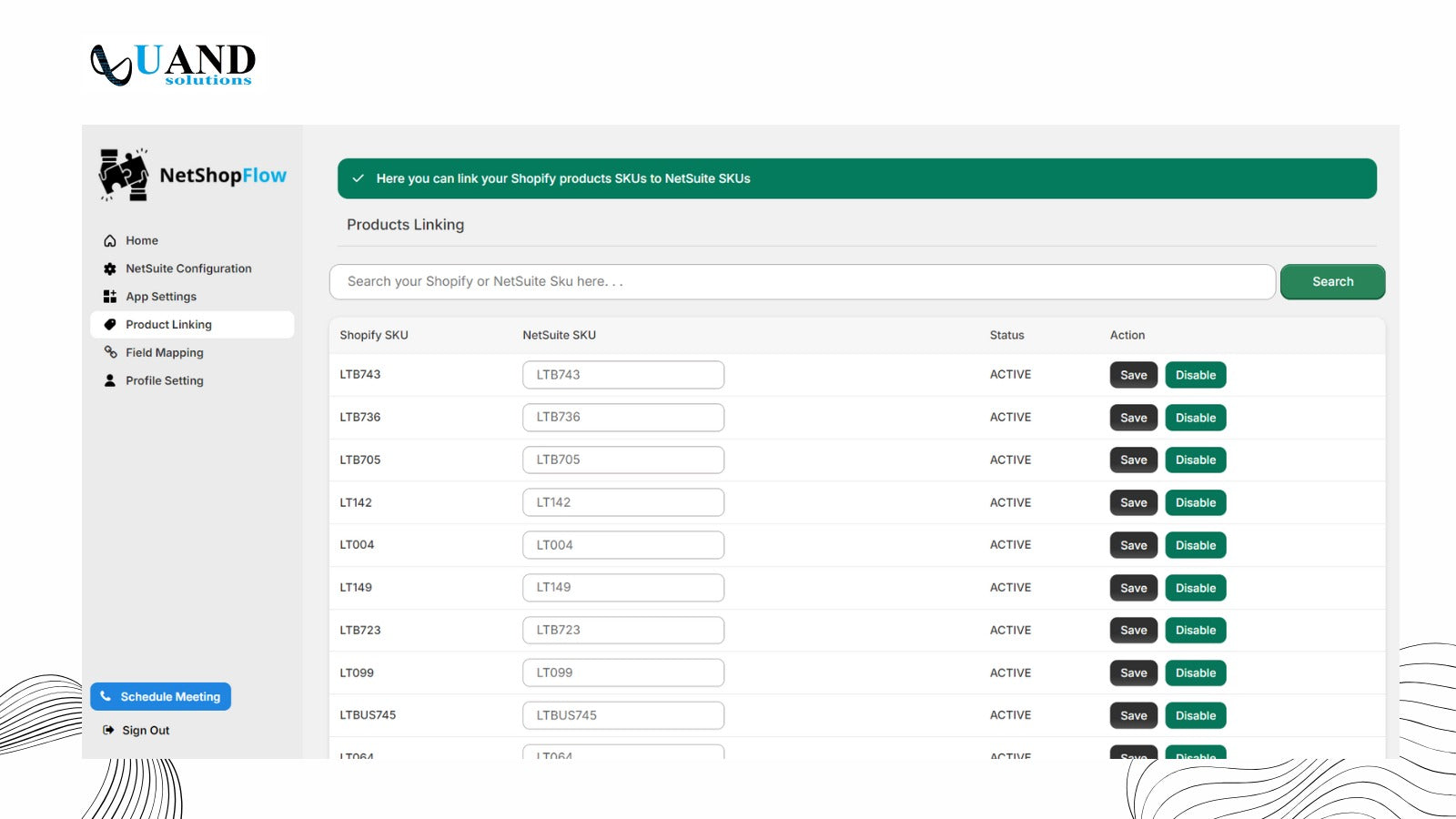Save the LT099 SKU mapping
Viewport: 1456px width, 819px height.
coord(1133,672)
